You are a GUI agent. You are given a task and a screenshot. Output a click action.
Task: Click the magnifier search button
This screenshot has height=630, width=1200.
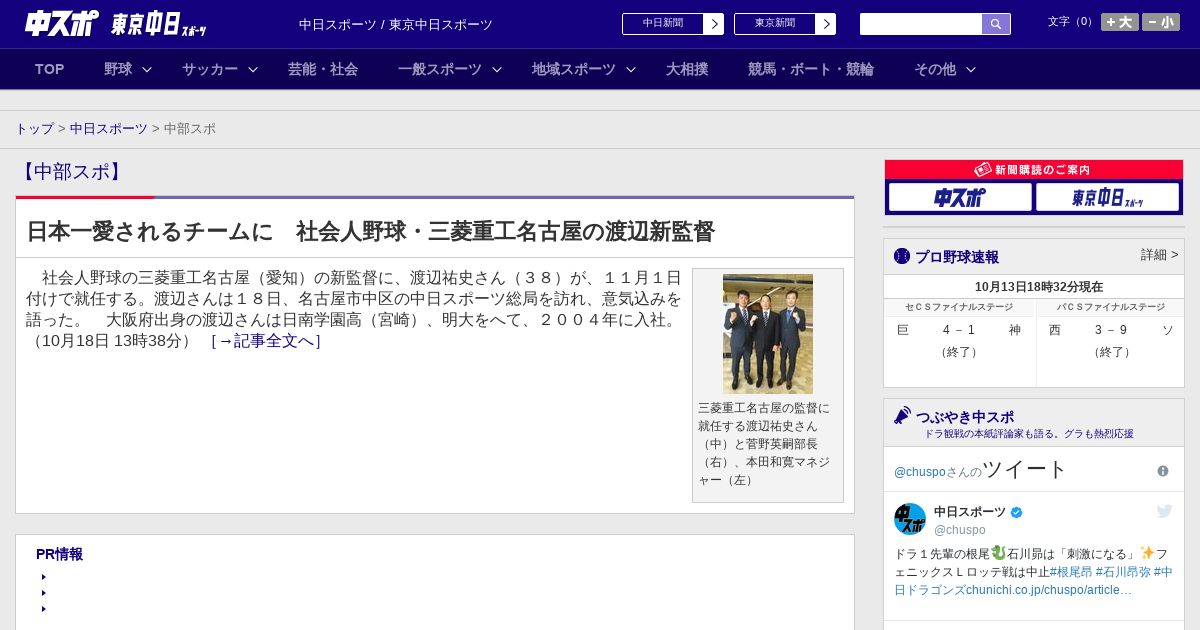click(x=996, y=24)
